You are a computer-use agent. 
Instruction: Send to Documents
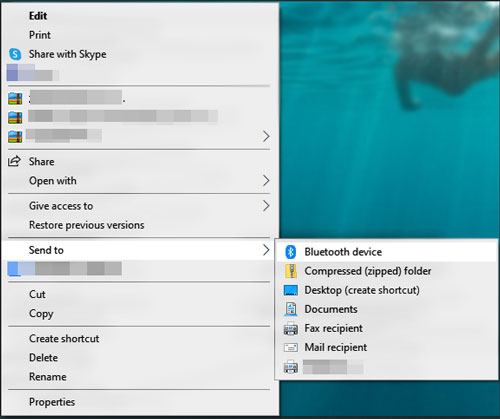(x=386, y=309)
